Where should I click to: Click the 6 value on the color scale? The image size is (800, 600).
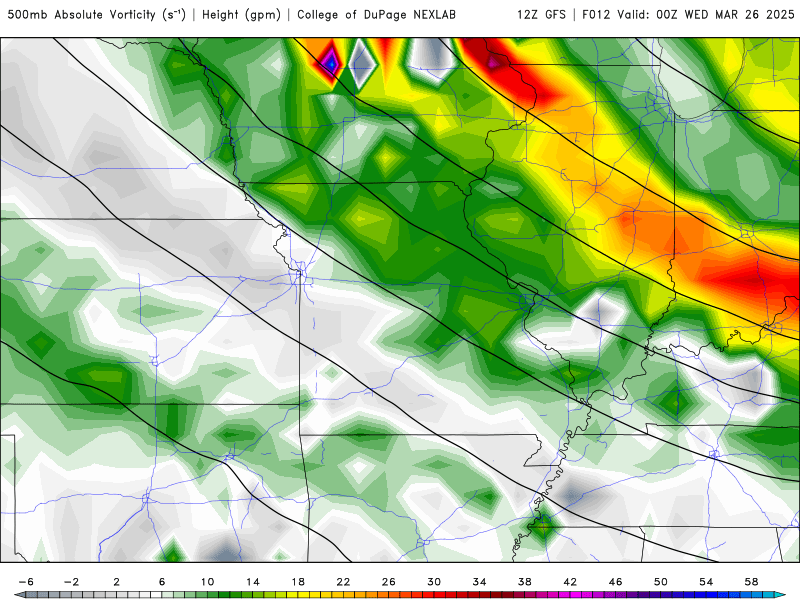[162, 582]
